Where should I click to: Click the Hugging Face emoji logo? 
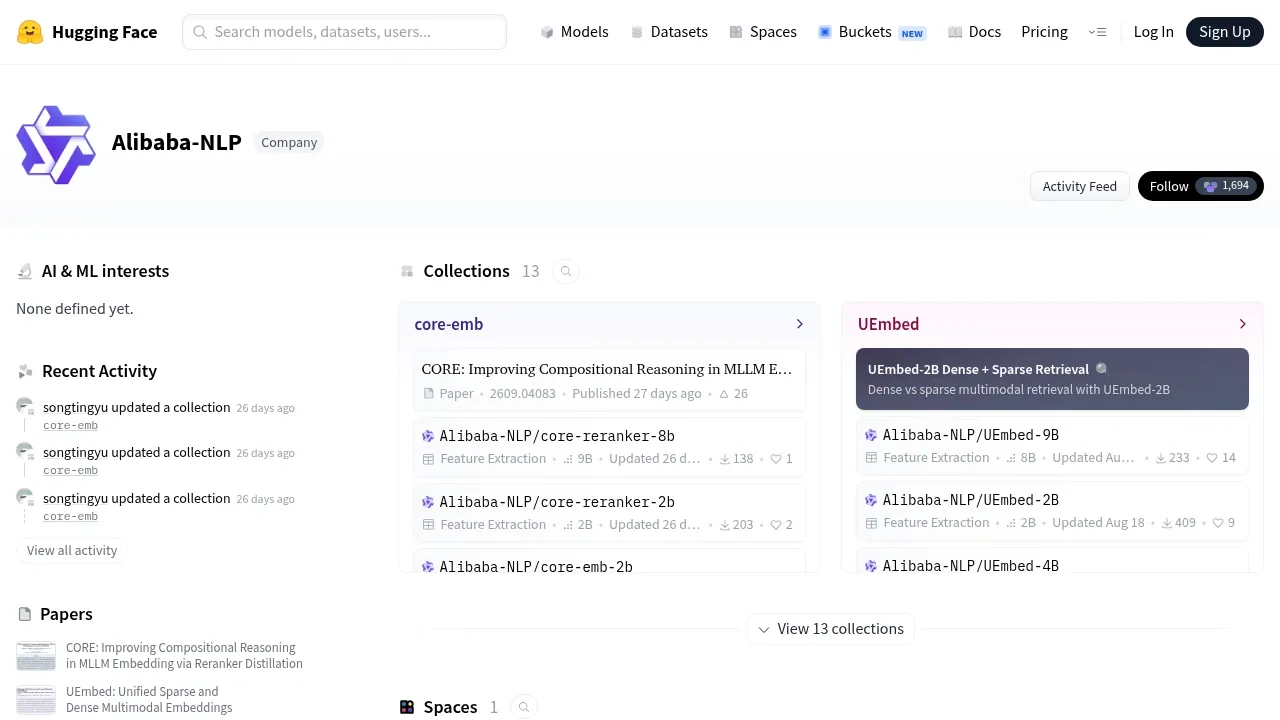30,32
